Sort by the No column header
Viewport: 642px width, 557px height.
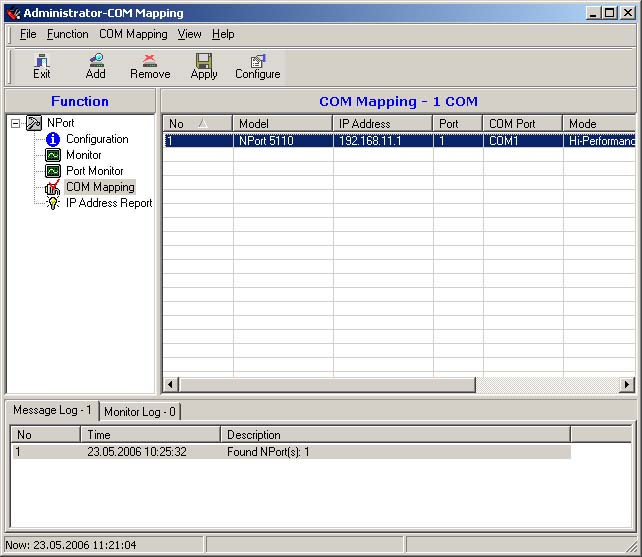point(196,124)
